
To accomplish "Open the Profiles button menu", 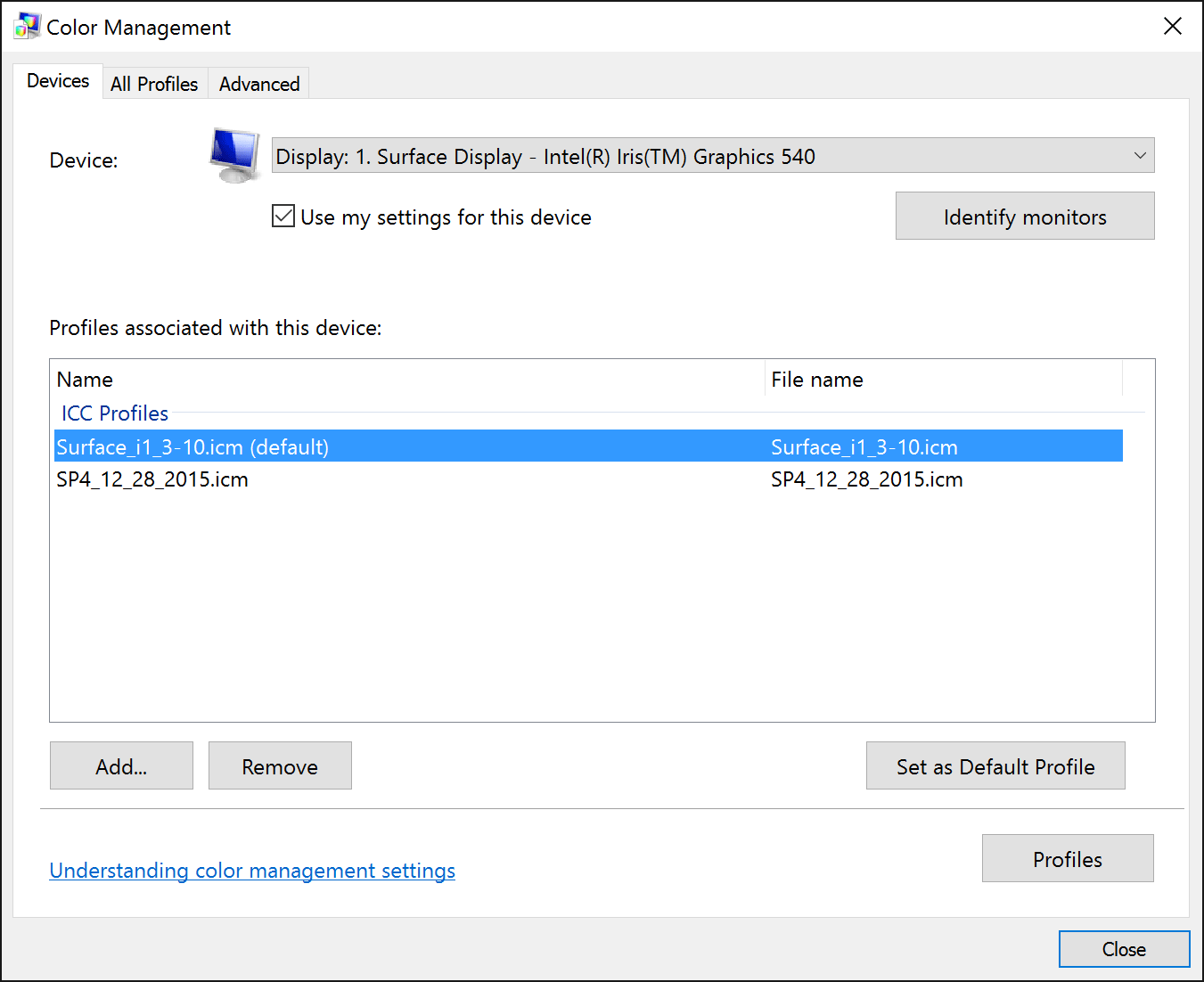I will tap(1068, 858).
